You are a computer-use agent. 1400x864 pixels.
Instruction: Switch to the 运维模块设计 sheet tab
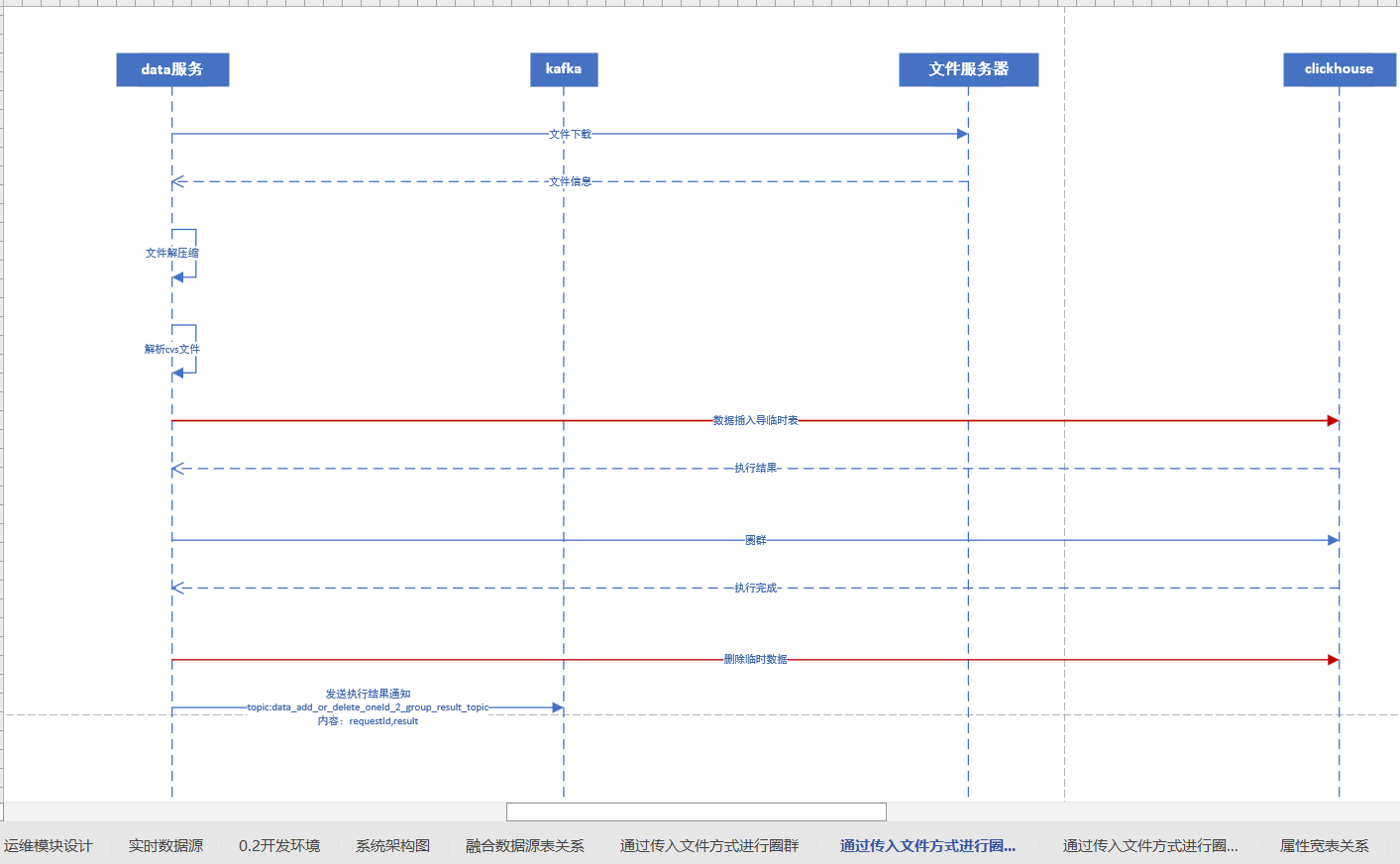(x=48, y=845)
